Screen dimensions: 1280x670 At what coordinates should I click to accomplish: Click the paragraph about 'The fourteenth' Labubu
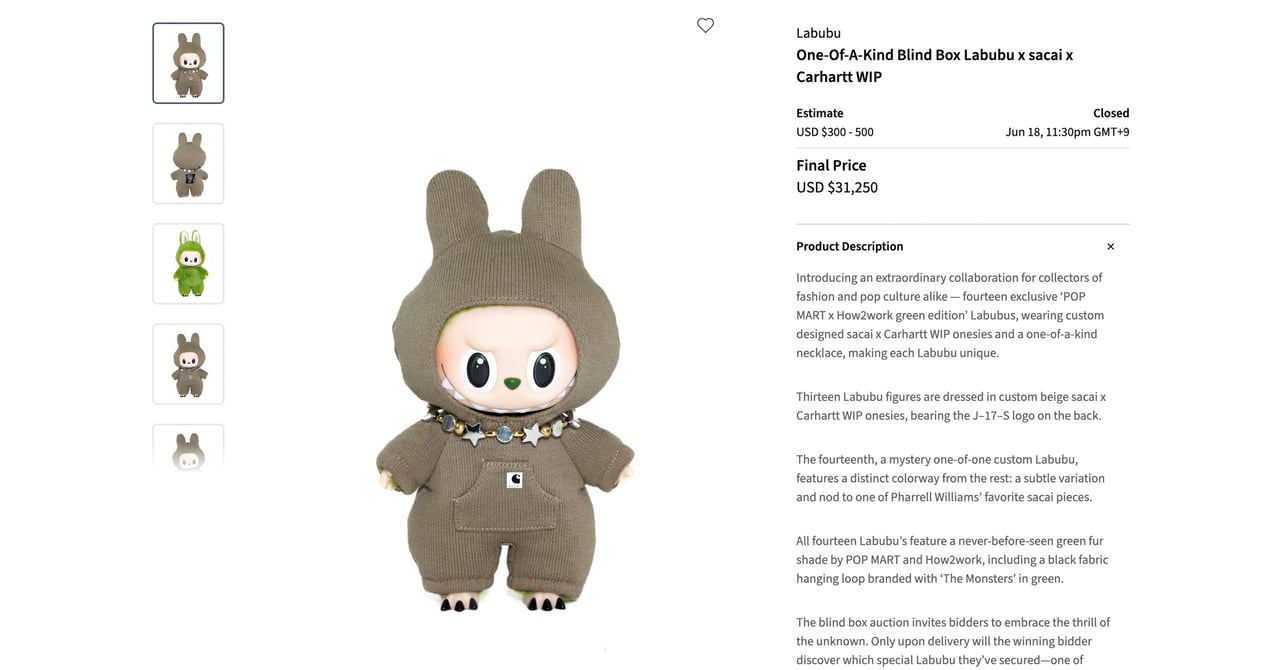pos(950,478)
